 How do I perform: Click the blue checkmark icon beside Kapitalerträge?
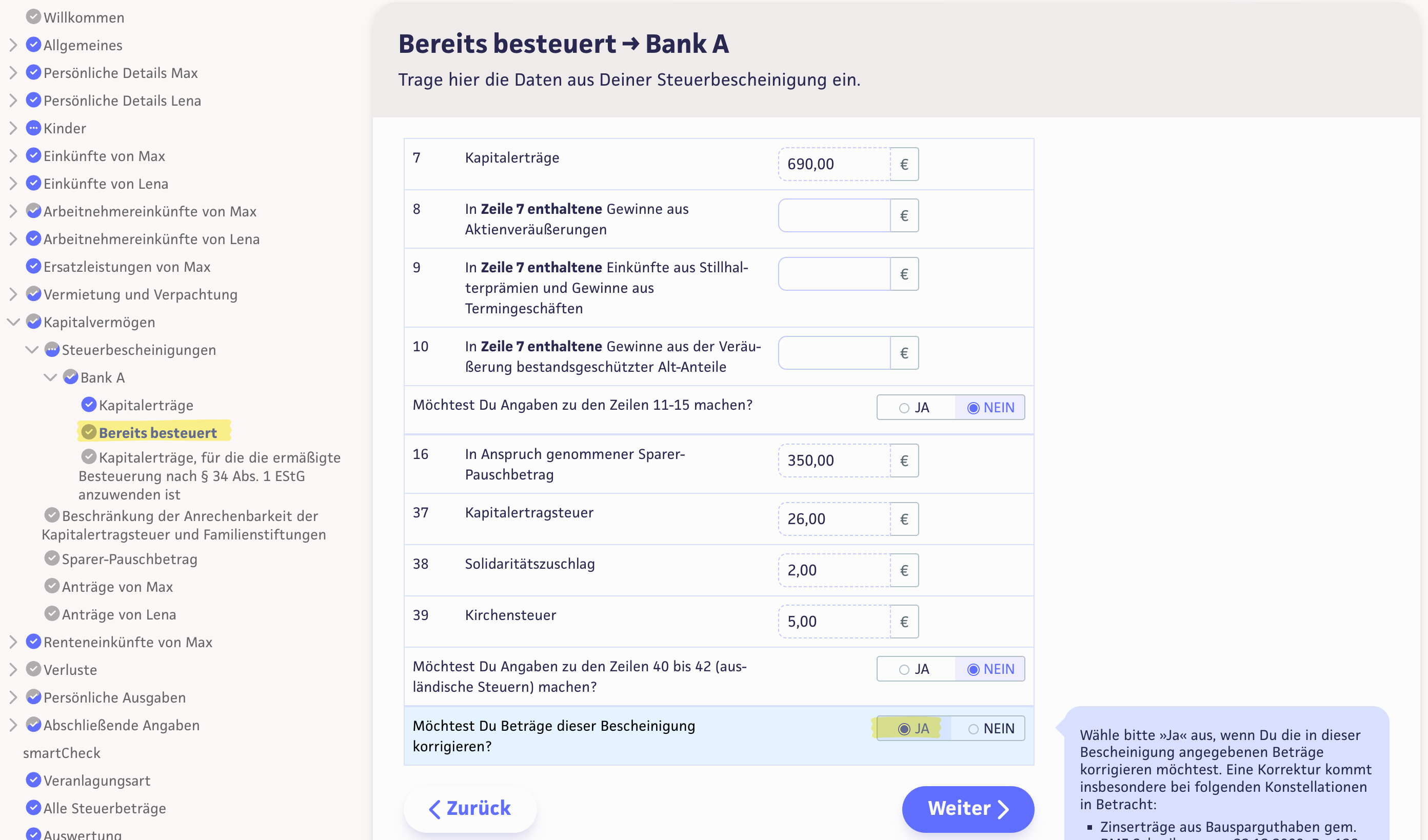click(x=89, y=405)
